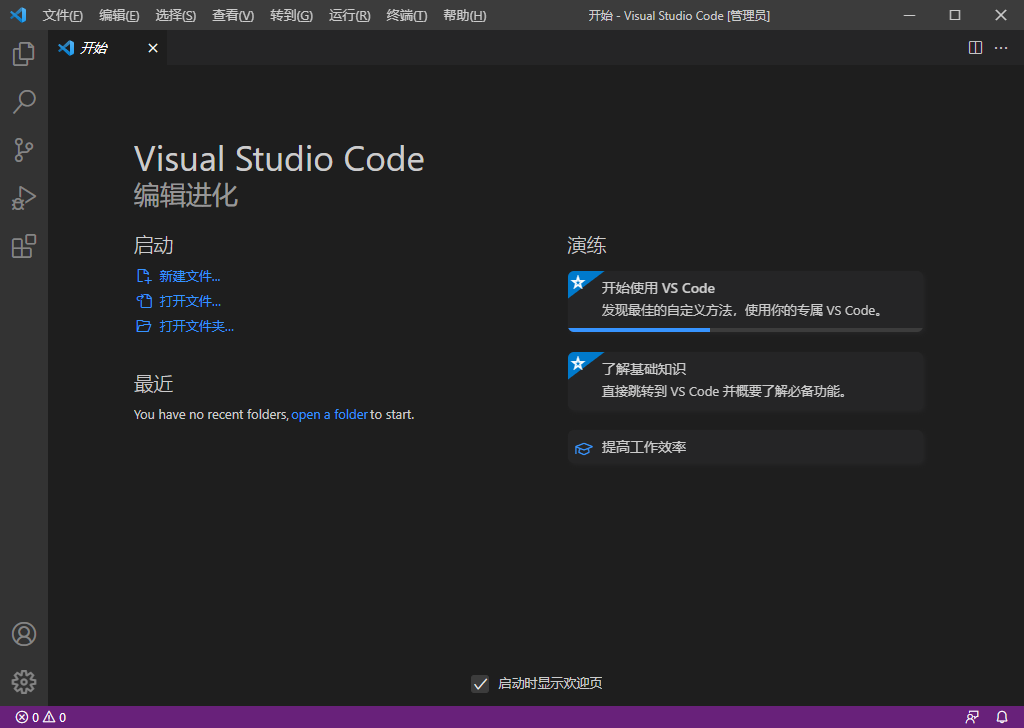
Task: Open the Search view in activity bar
Action: point(24,102)
